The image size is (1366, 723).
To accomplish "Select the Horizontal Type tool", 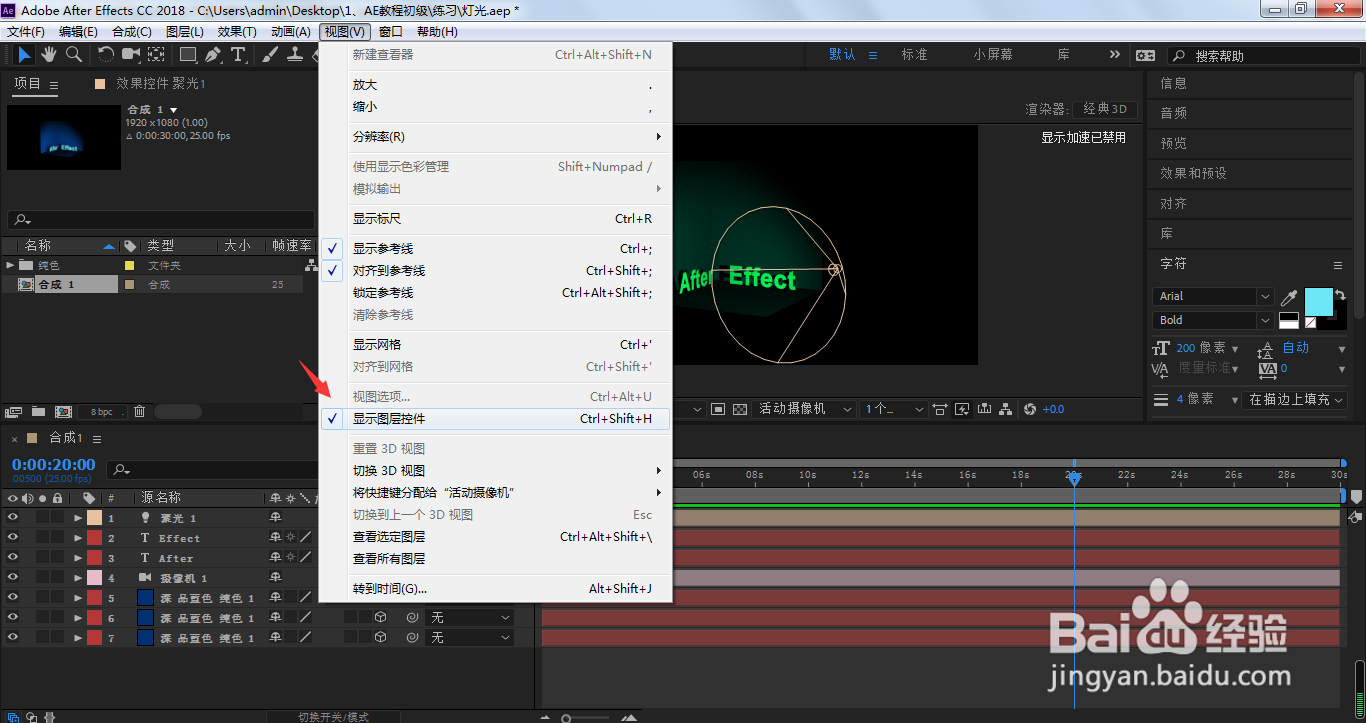I will (x=238, y=54).
